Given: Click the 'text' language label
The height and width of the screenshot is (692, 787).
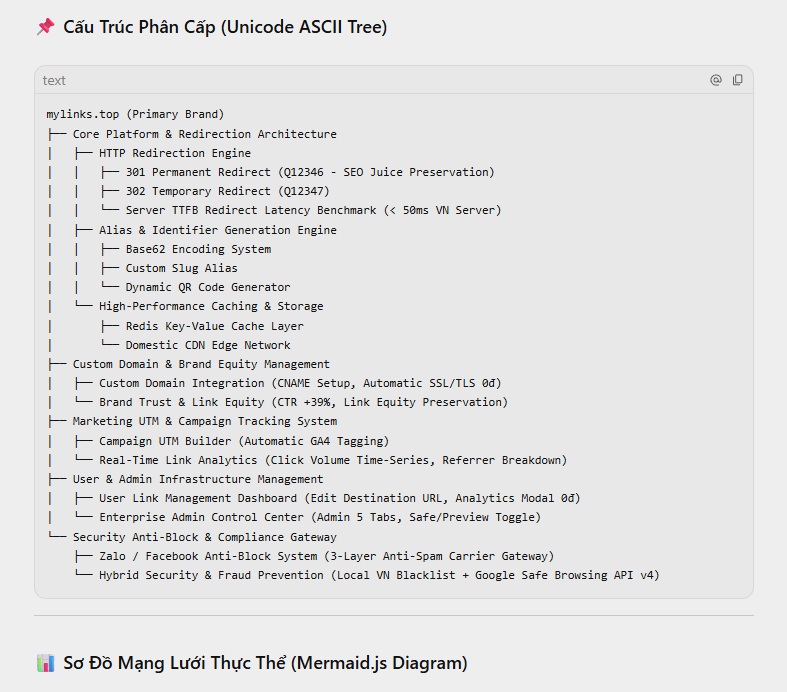Looking at the screenshot, I should (x=54, y=80).
